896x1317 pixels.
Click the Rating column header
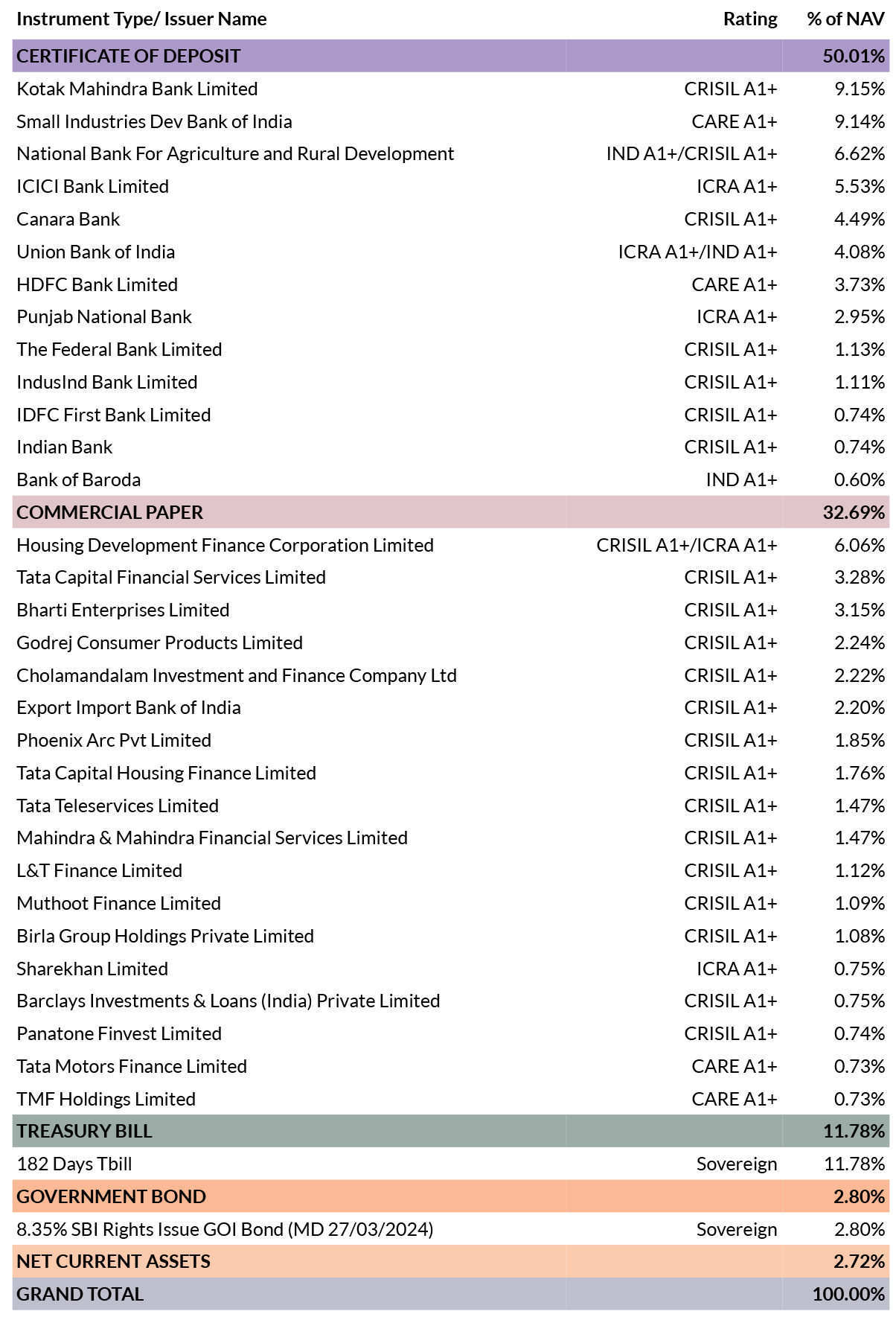[750, 19]
